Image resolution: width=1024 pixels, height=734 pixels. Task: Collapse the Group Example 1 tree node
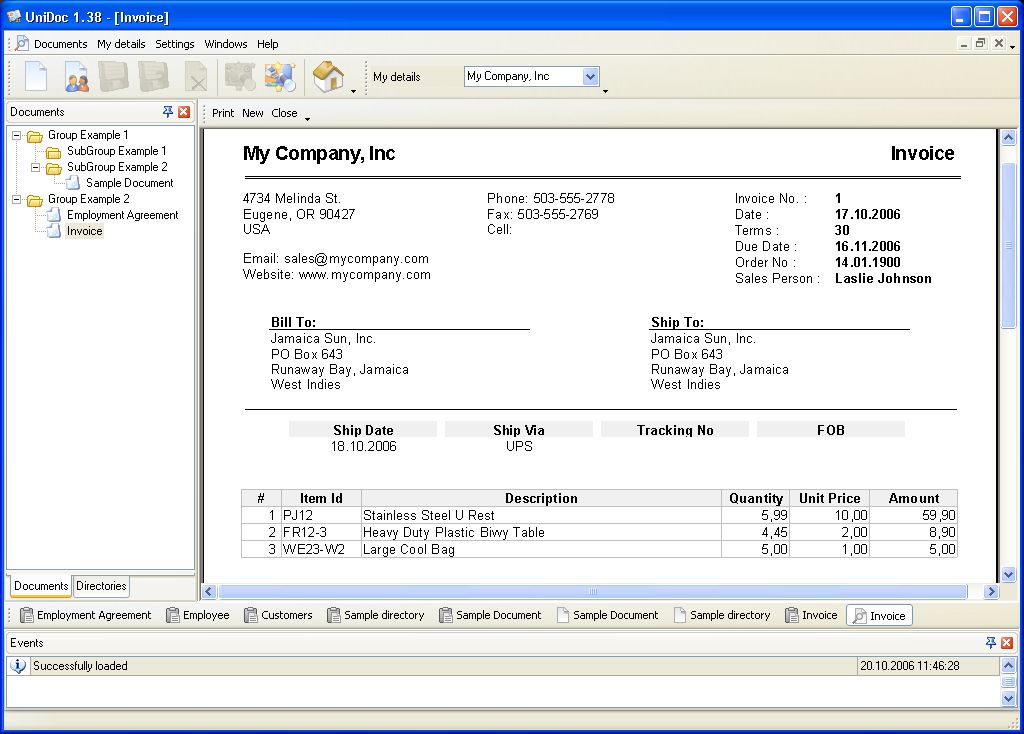click(17, 135)
